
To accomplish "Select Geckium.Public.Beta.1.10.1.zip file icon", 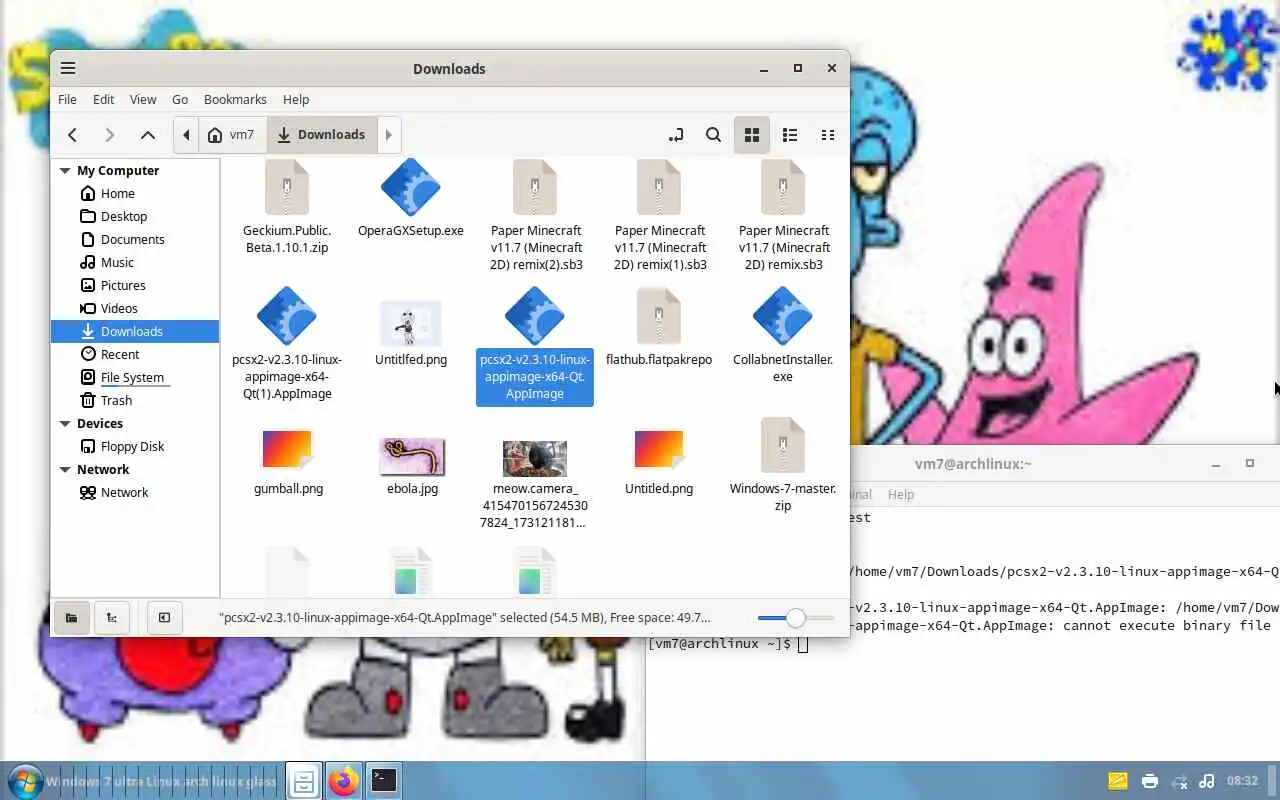I will tap(287, 188).
